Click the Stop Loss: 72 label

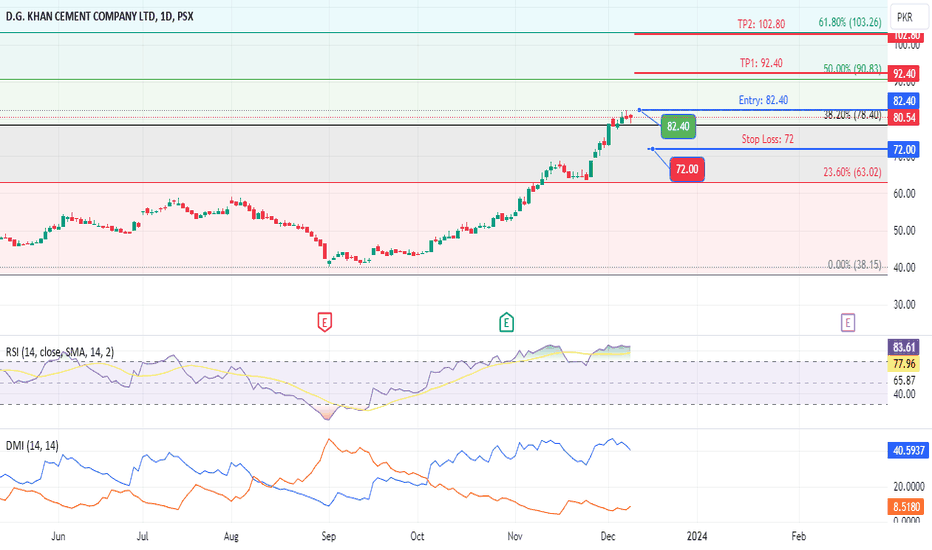pos(767,139)
